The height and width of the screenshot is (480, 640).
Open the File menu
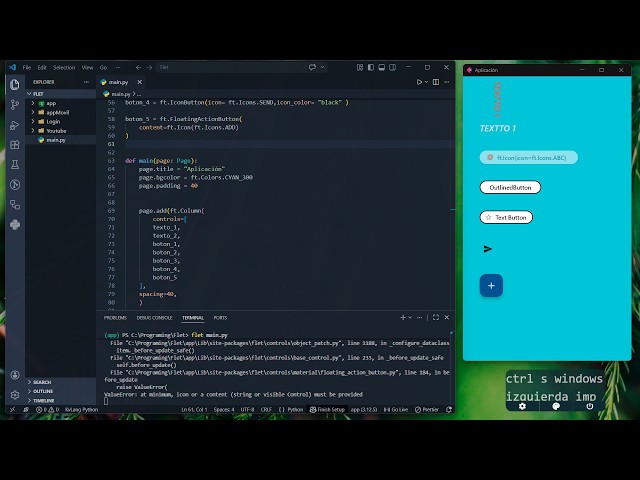pos(27,67)
